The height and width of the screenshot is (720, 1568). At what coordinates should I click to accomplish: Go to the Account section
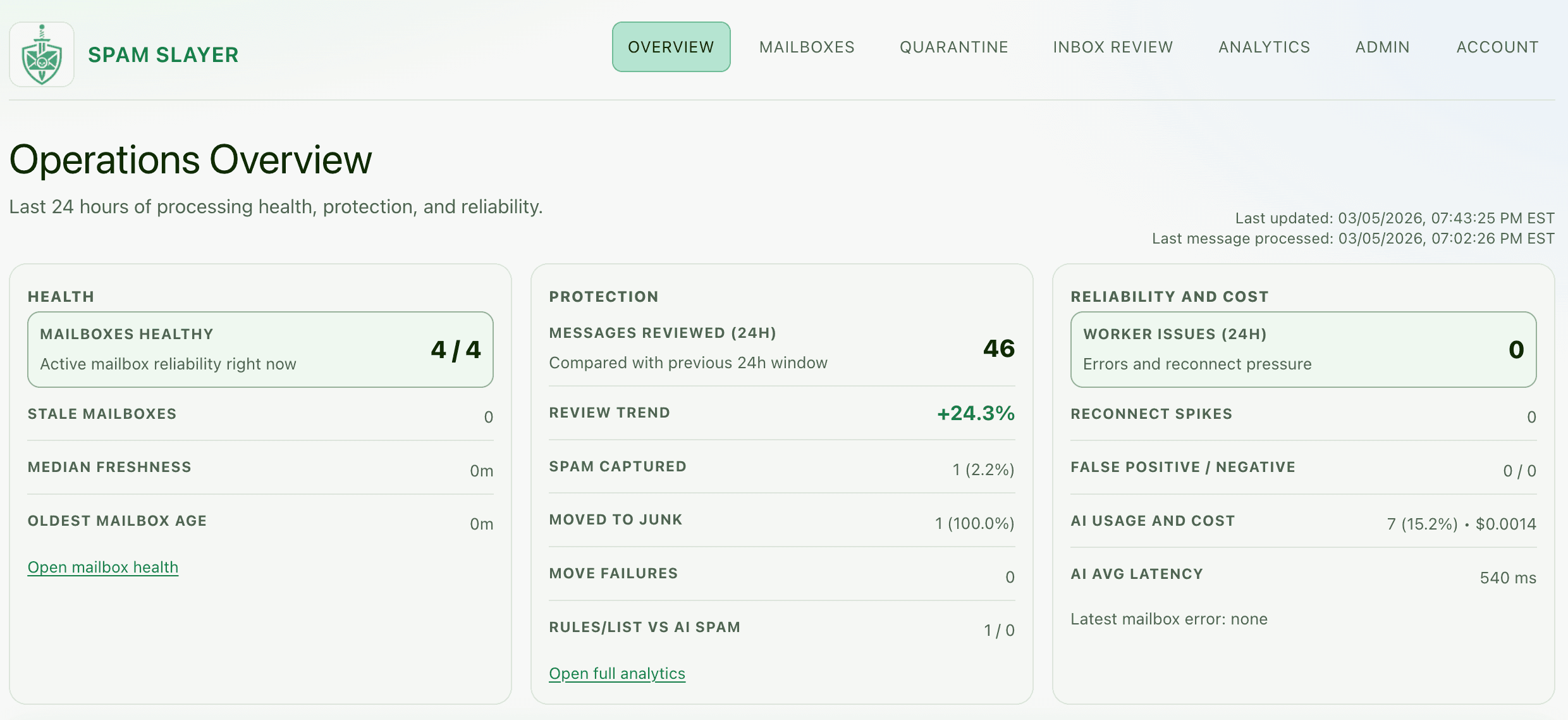[1497, 47]
